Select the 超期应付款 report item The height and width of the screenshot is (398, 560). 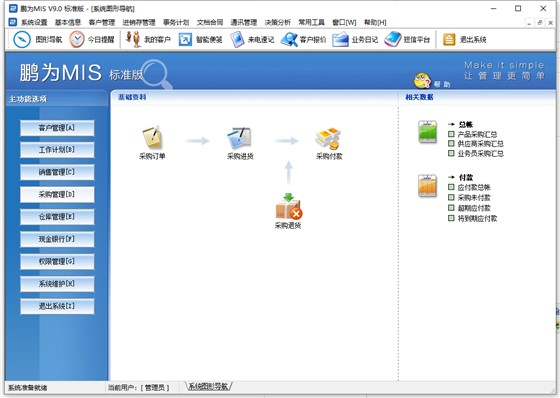click(474, 208)
